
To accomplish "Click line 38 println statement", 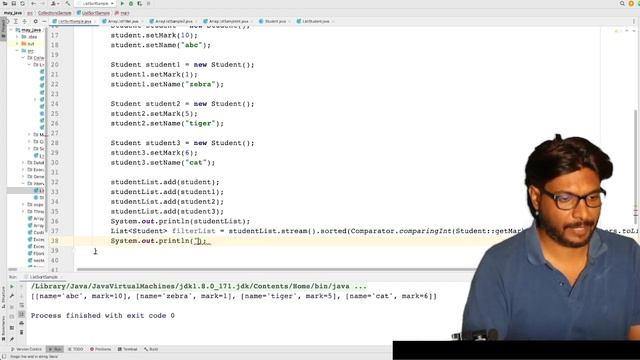I will pos(161,241).
